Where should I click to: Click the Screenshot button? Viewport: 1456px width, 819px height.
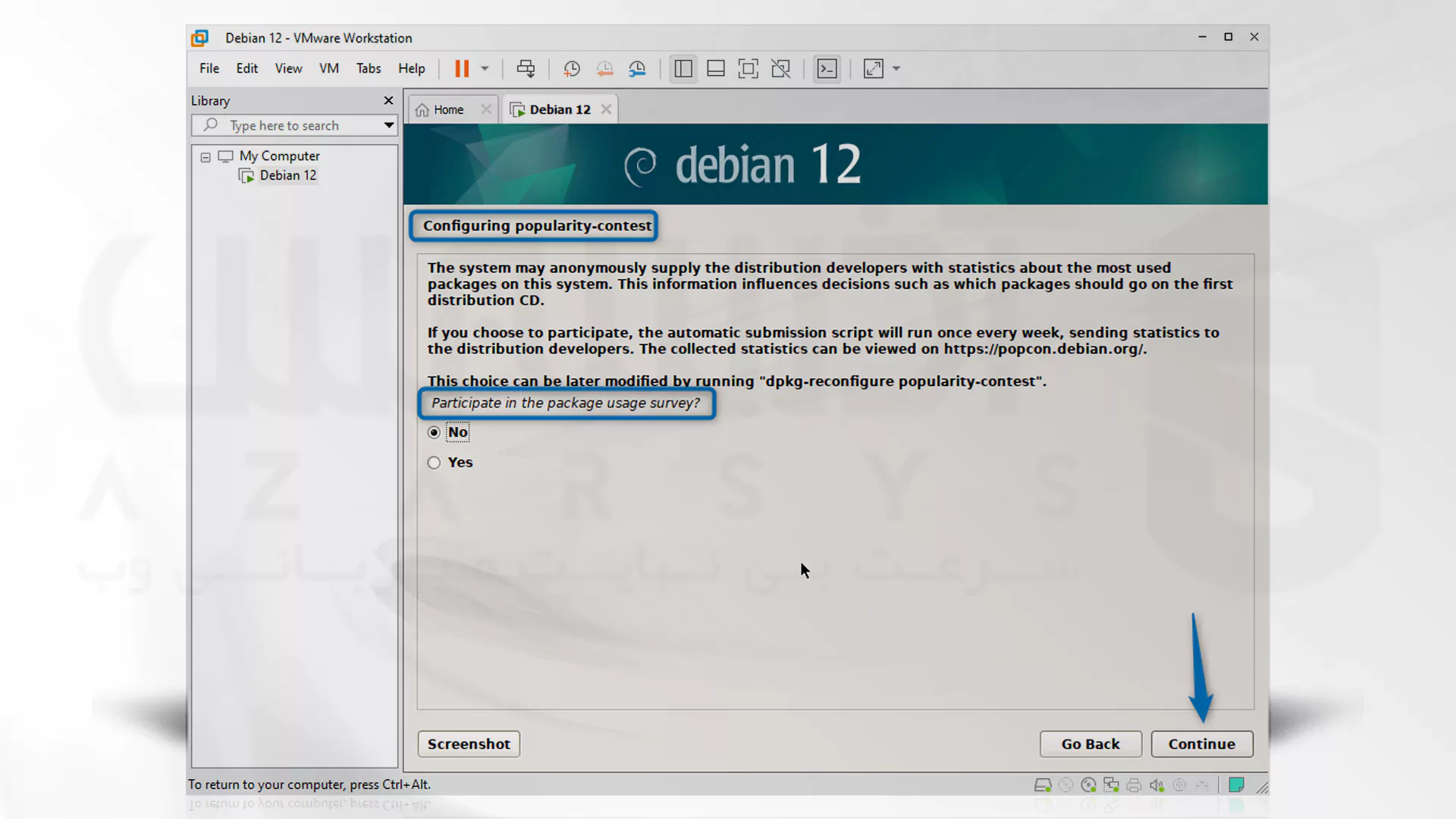click(x=469, y=743)
